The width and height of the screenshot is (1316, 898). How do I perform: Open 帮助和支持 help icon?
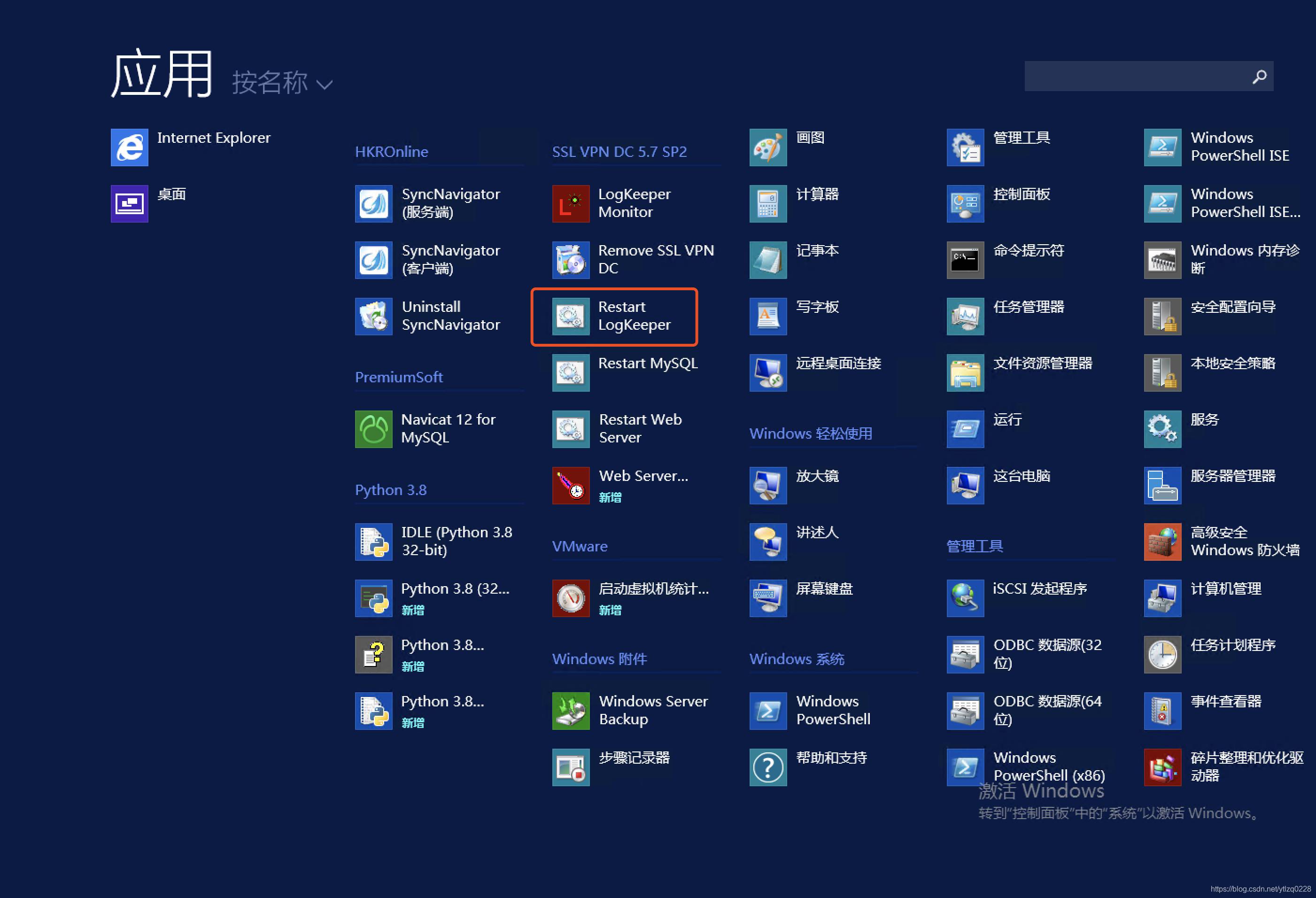coord(768,767)
